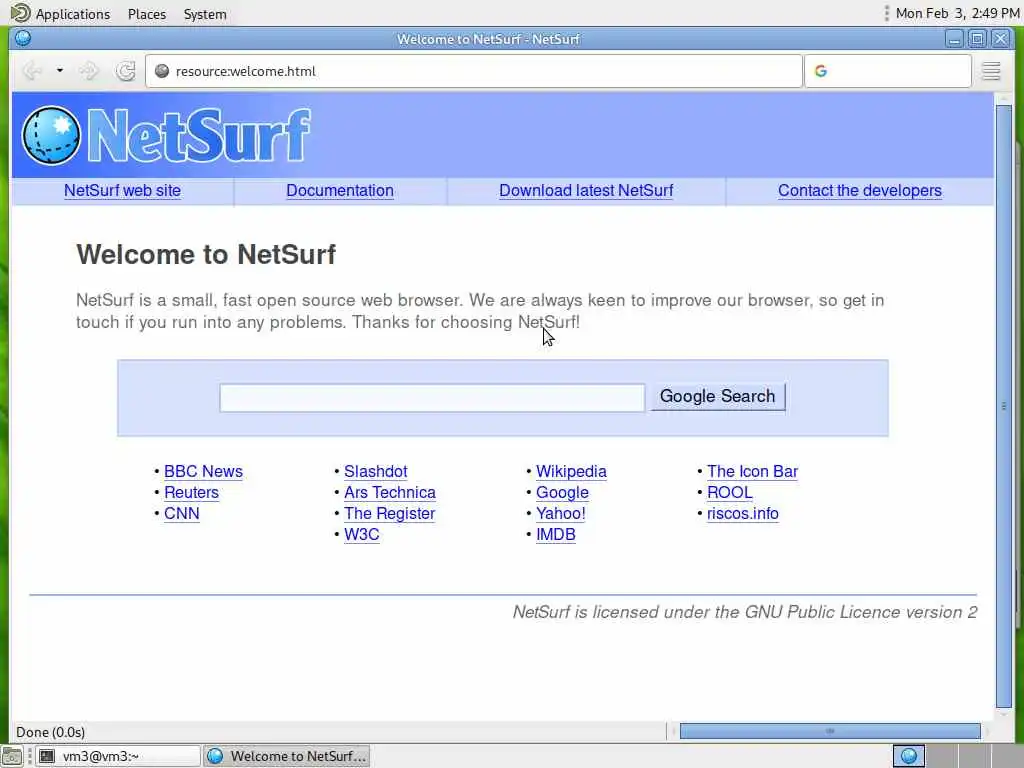Click the NetSurf window menu icon in title bar
The height and width of the screenshot is (768, 1024).
23,38
